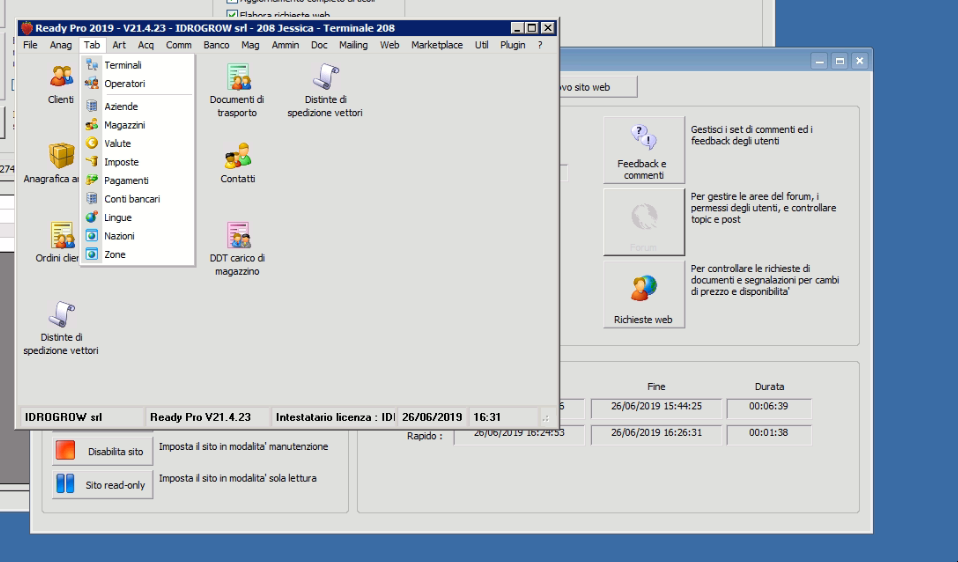
Task: Click IDROGROW srl in status bar
Action: pyautogui.click(x=82, y=417)
